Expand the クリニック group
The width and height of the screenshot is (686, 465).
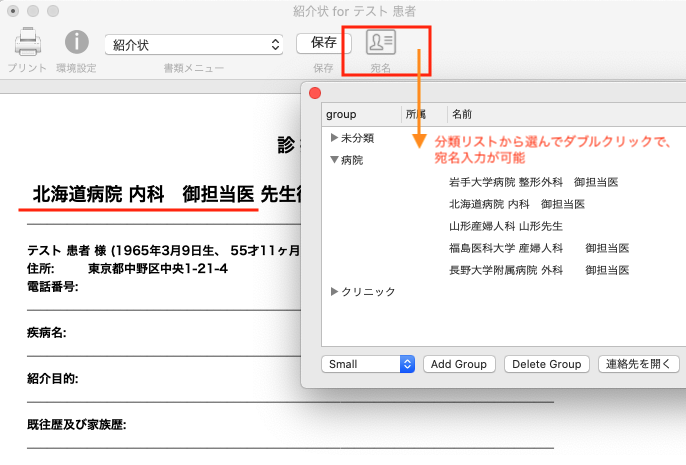334,292
